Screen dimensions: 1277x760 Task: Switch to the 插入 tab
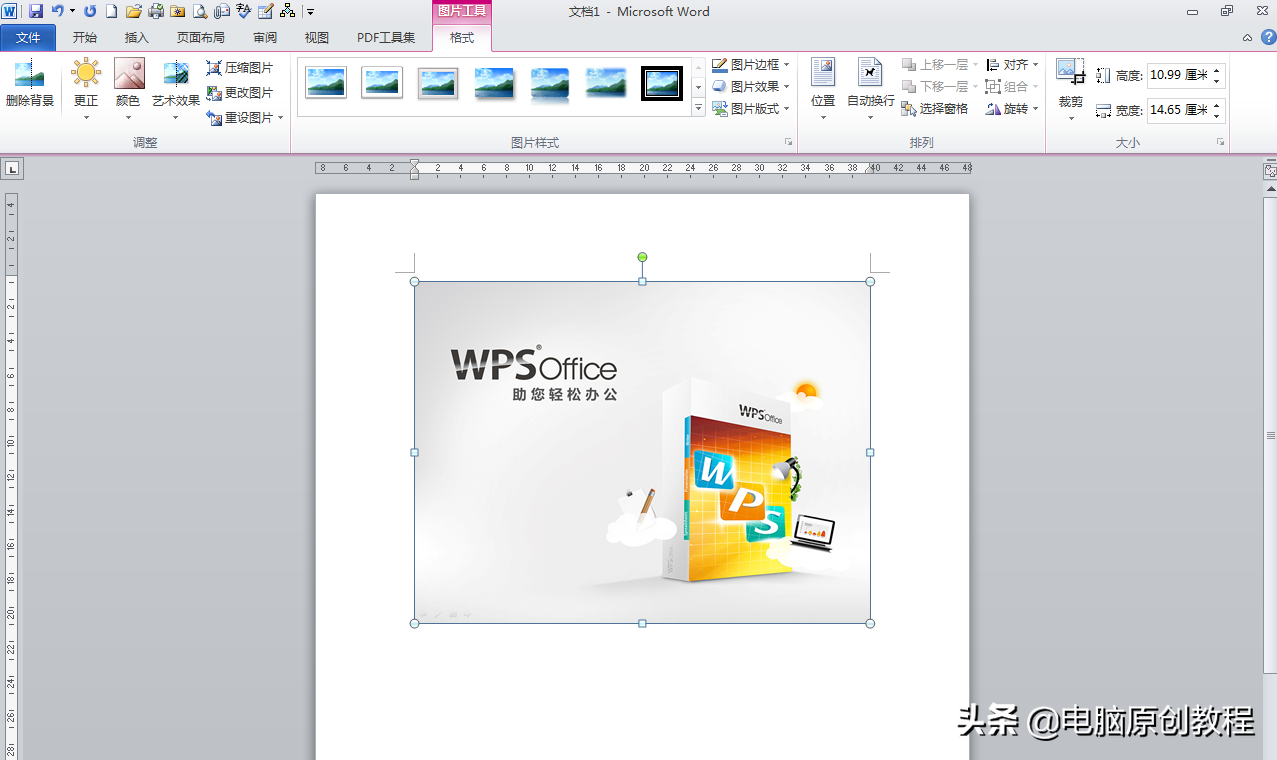click(137, 38)
